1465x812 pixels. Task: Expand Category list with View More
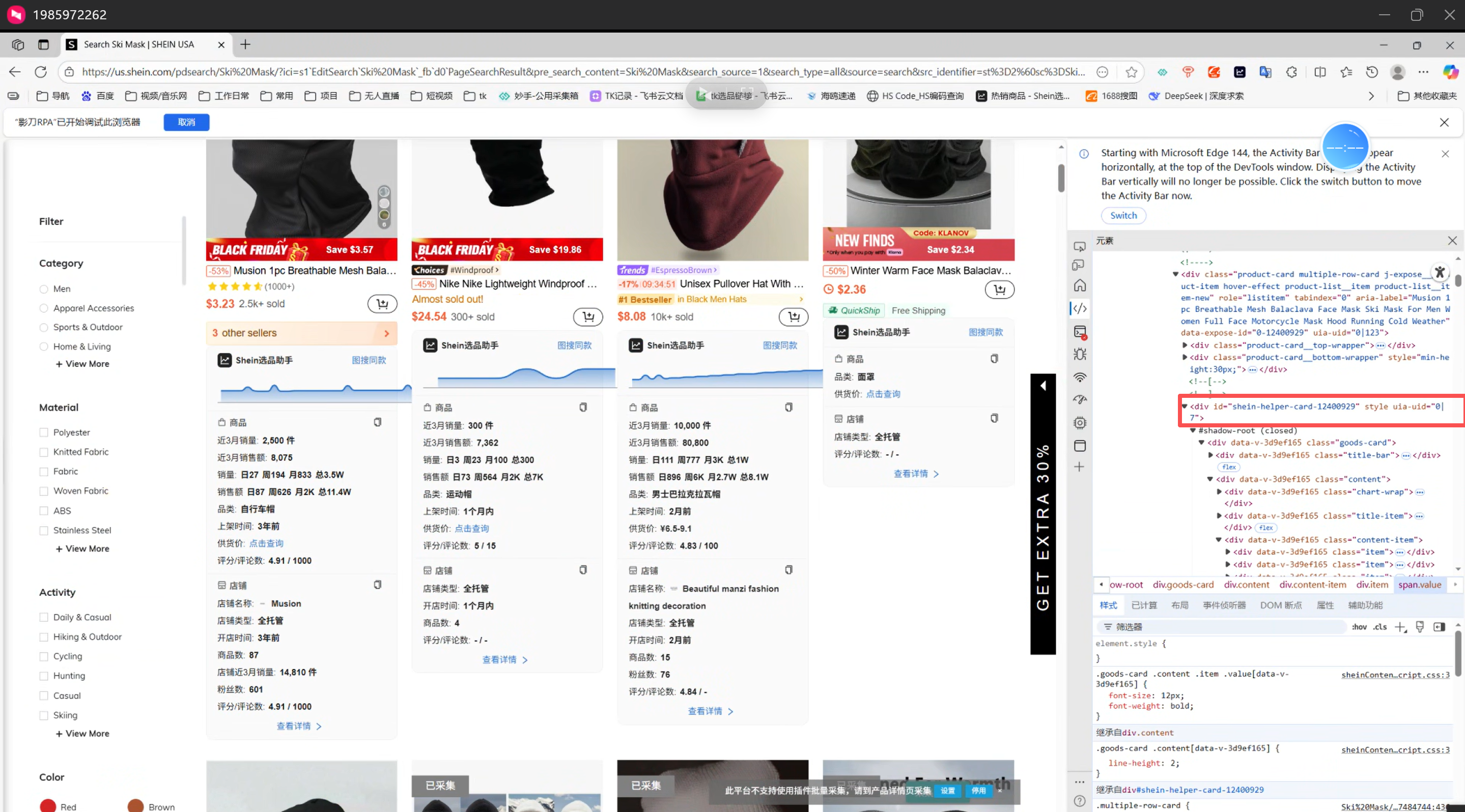point(82,364)
